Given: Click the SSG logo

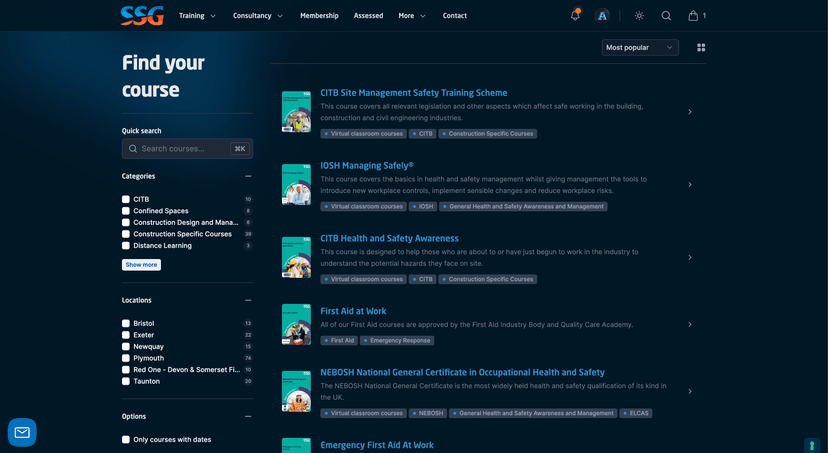Looking at the screenshot, I should pyautogui.click(x=142, y=15).
